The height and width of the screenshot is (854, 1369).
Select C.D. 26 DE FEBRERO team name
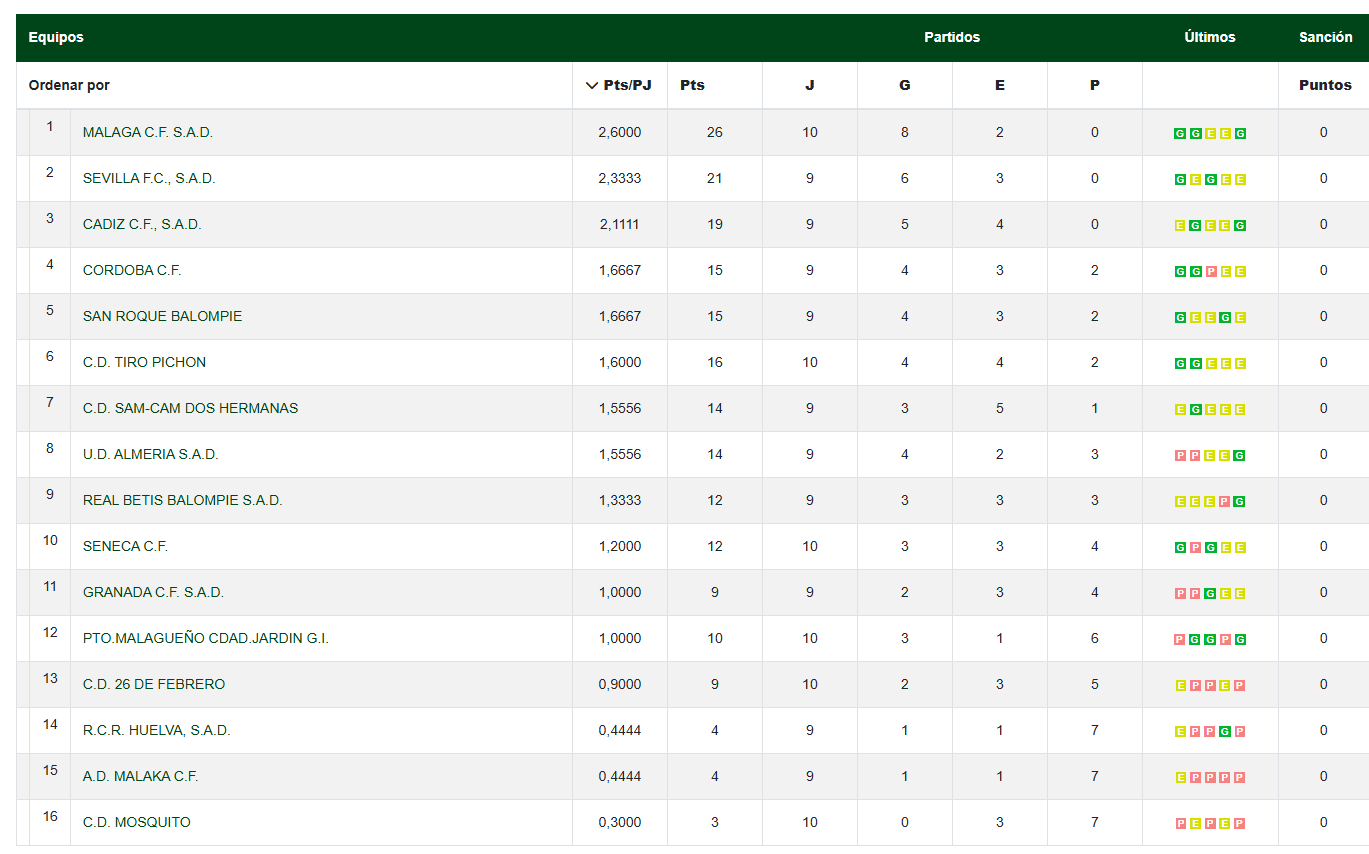point(154,684)
